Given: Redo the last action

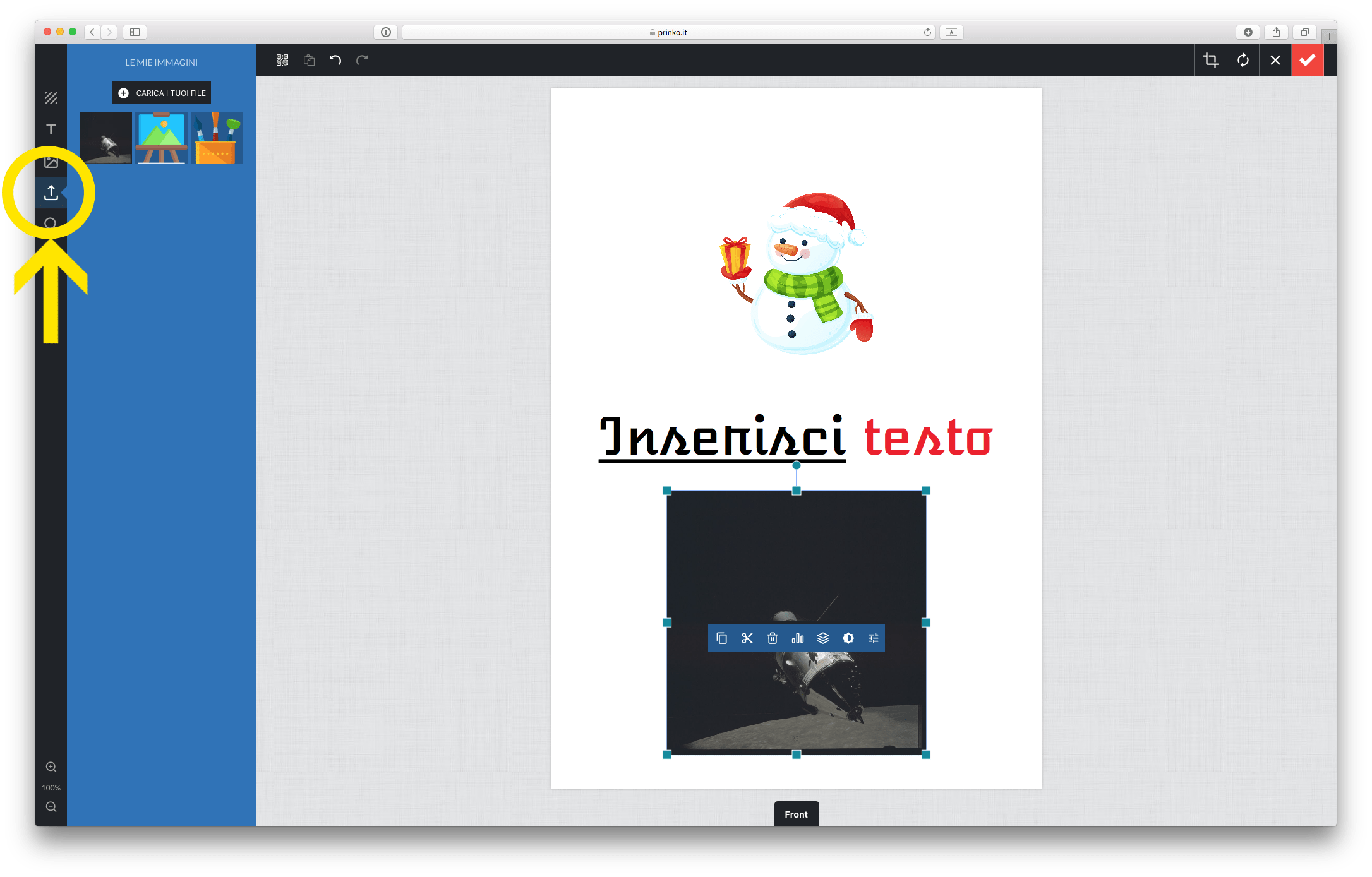Looking at the screenshot, I should coord(362,60).
